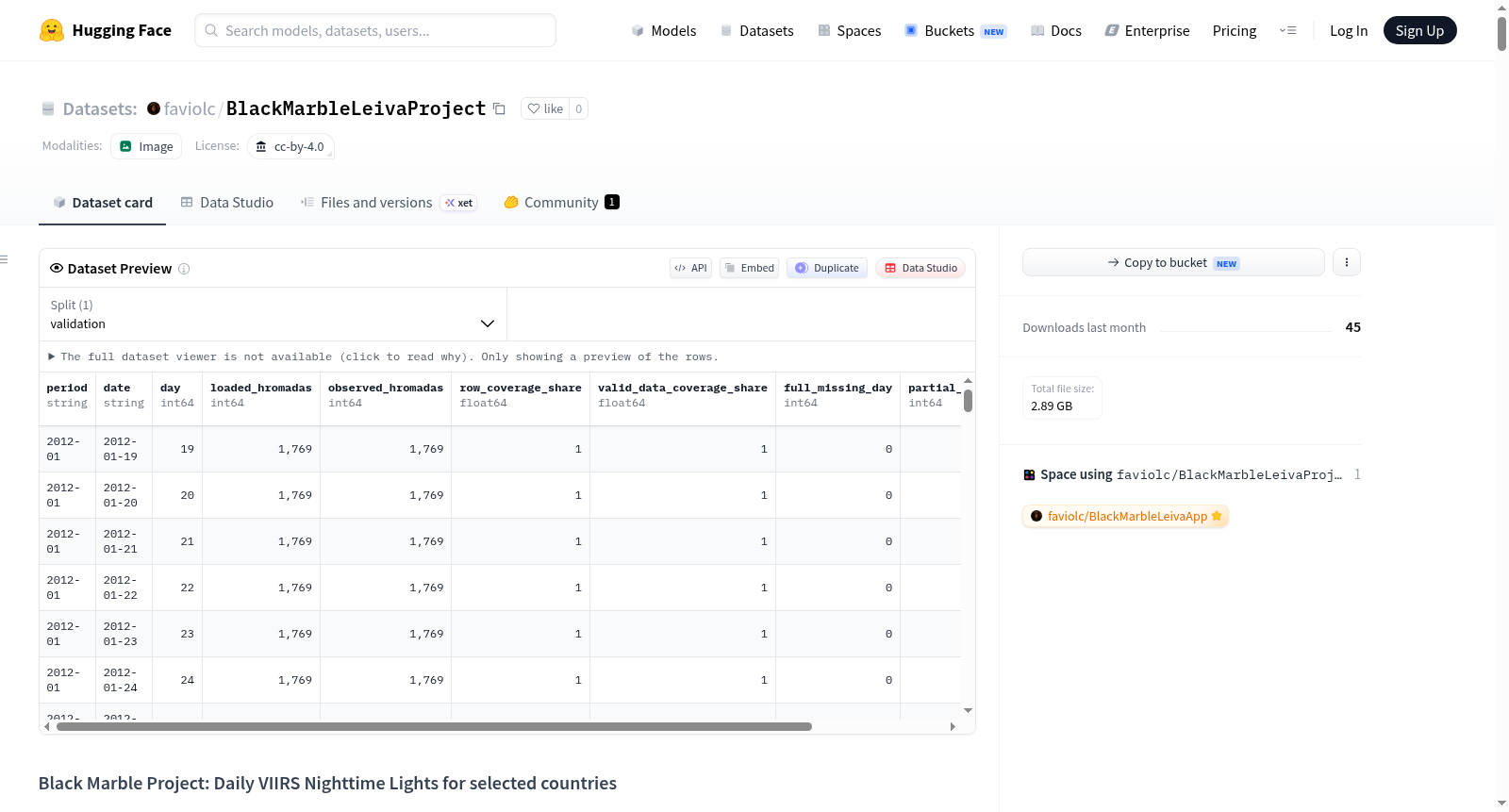The height and width of the screenshot is (812, 1509).
Task: Click the faviolc user avatar icon
Action: click(153, 108)
